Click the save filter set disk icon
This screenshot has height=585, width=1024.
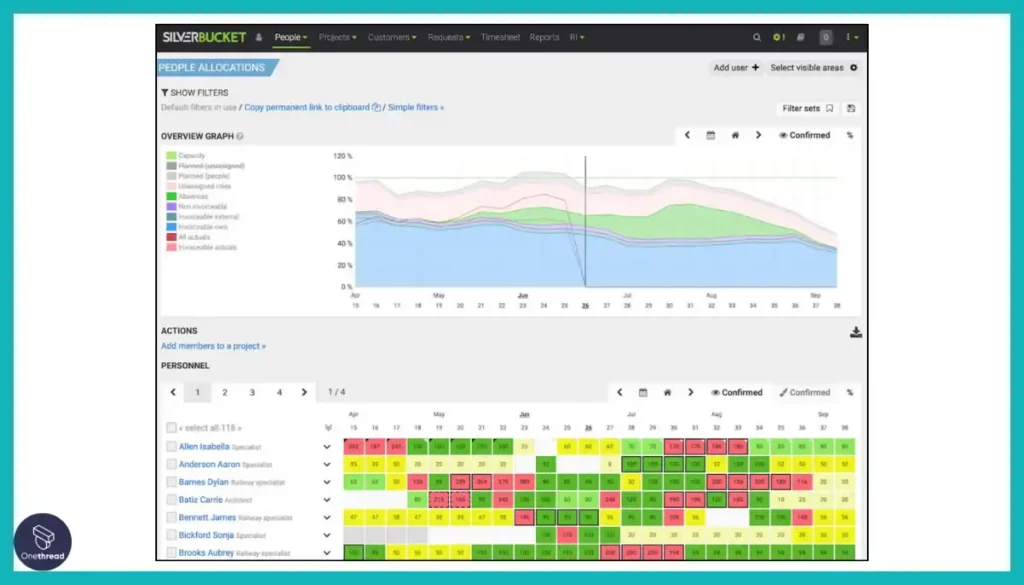pos(851,108)
